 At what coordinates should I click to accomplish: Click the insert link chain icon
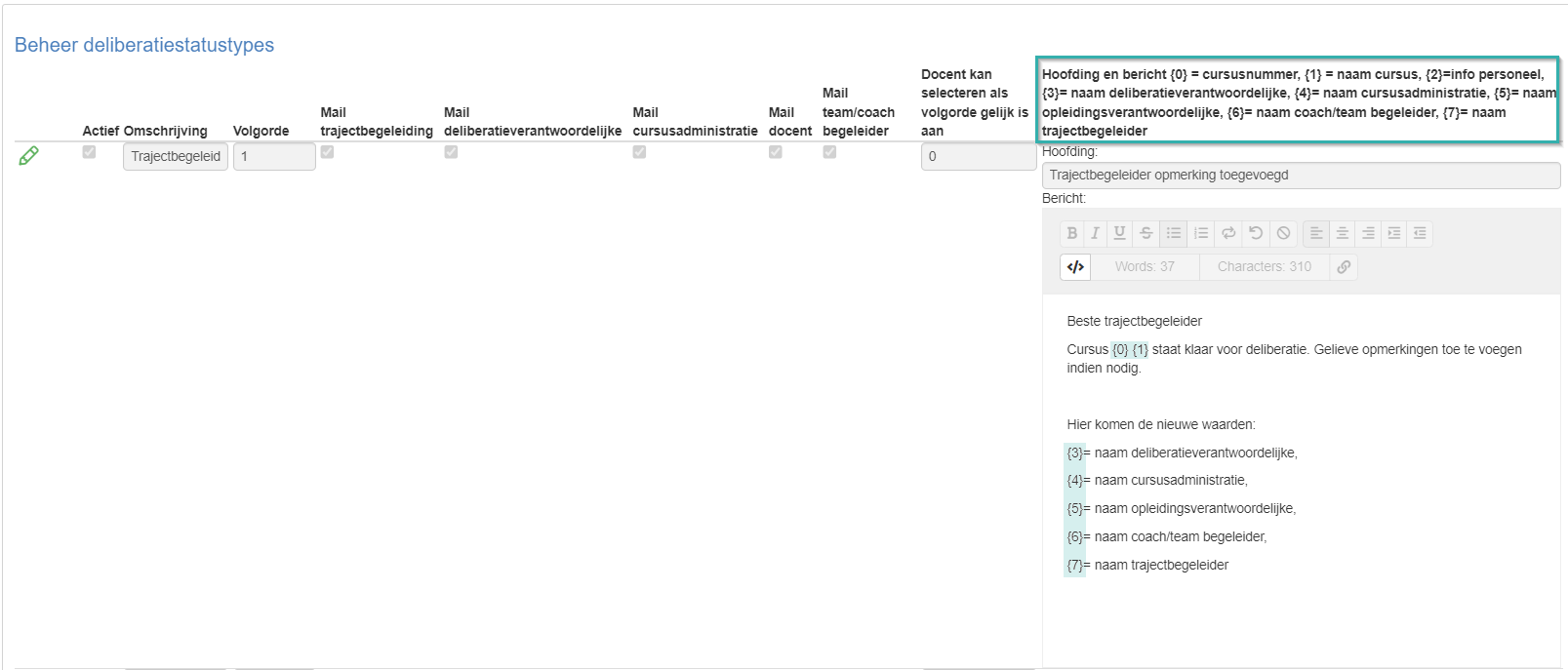point(1344,266)
